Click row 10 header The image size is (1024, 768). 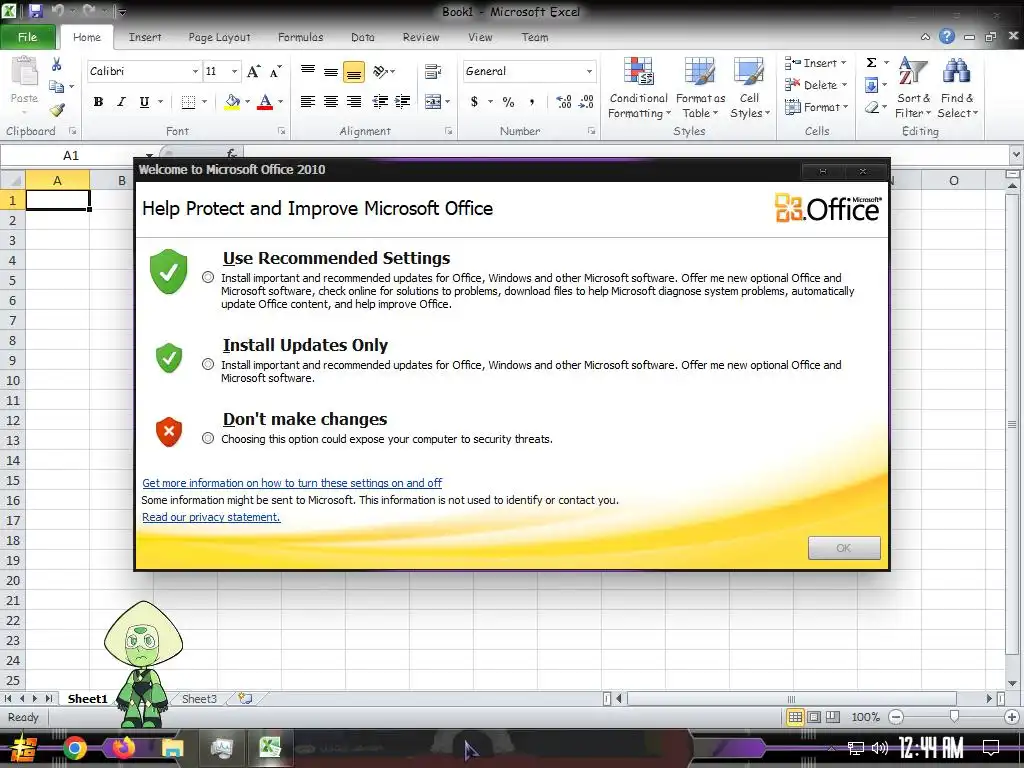[x=12, y=380]
